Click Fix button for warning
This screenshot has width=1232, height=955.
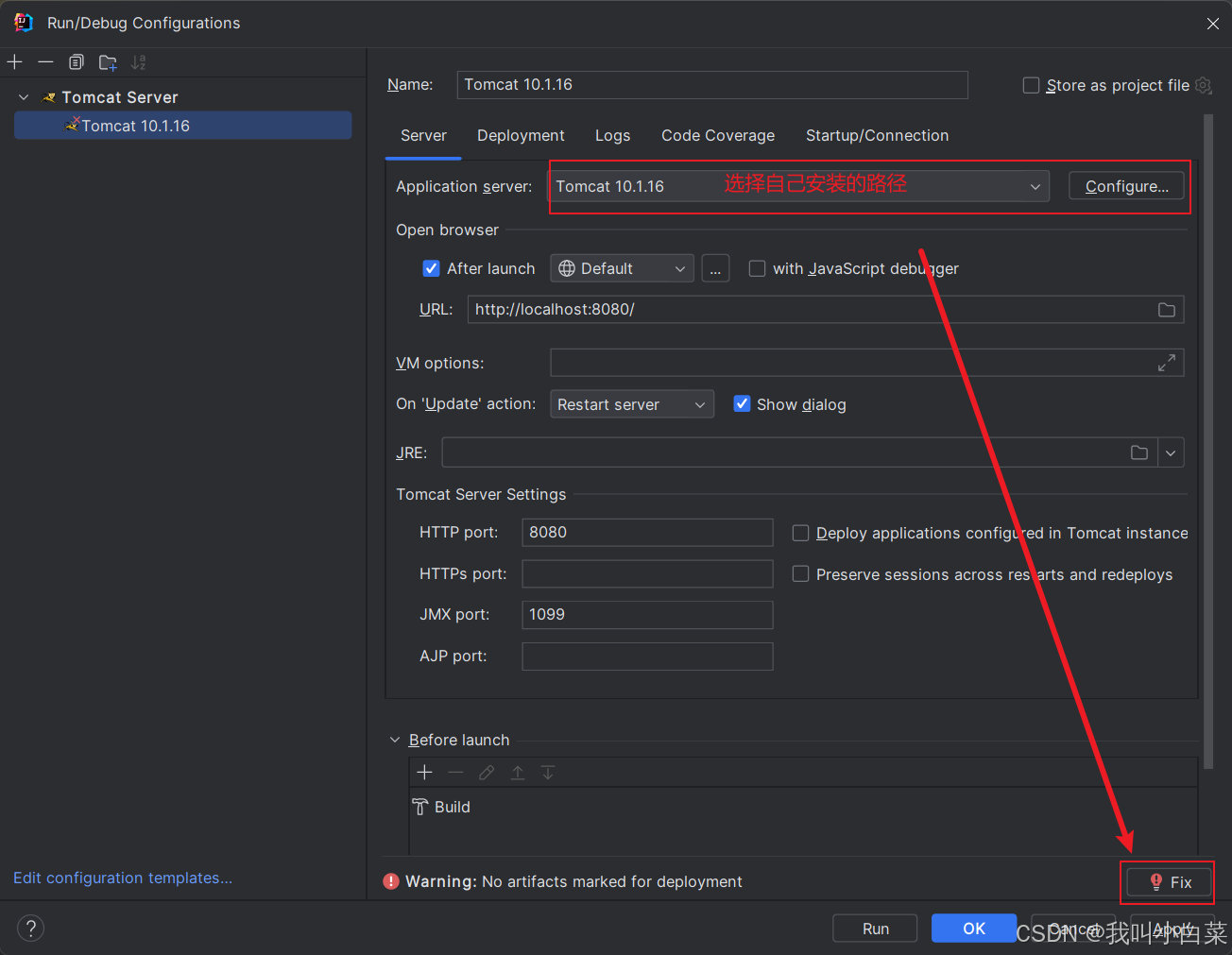(1170, 882)
